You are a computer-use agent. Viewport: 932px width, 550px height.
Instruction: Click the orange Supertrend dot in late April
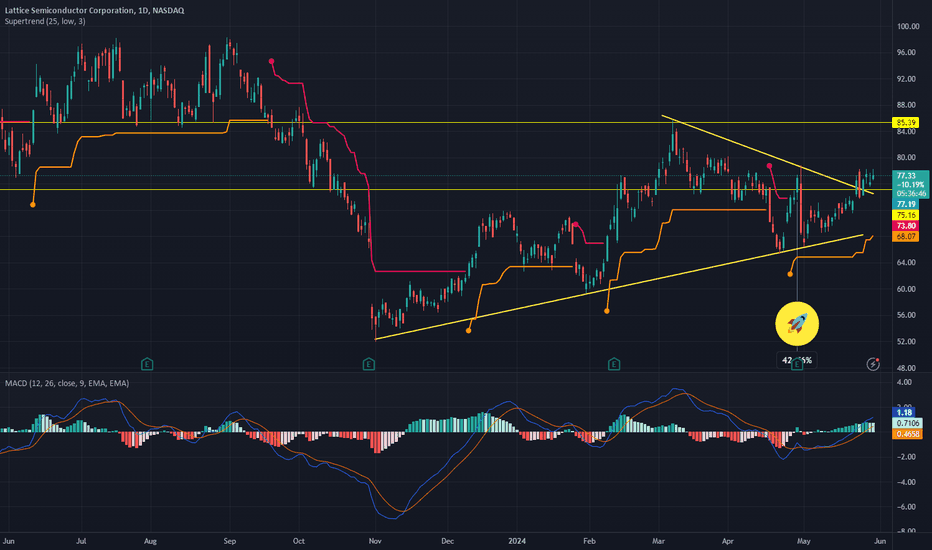coord(790,274)
